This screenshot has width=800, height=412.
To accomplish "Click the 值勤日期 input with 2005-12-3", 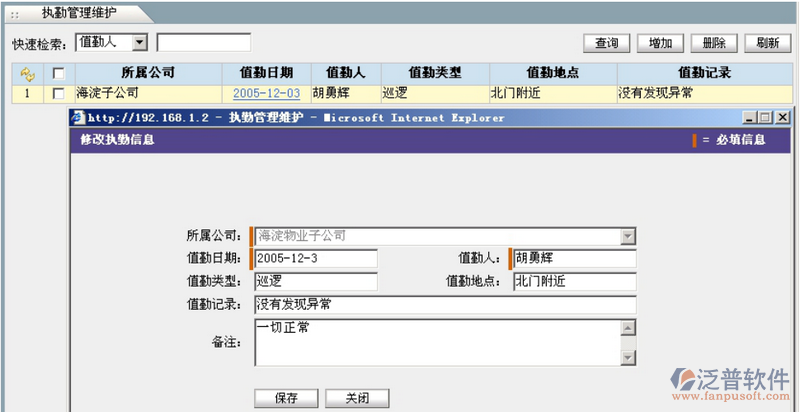I will click(316, 259).
